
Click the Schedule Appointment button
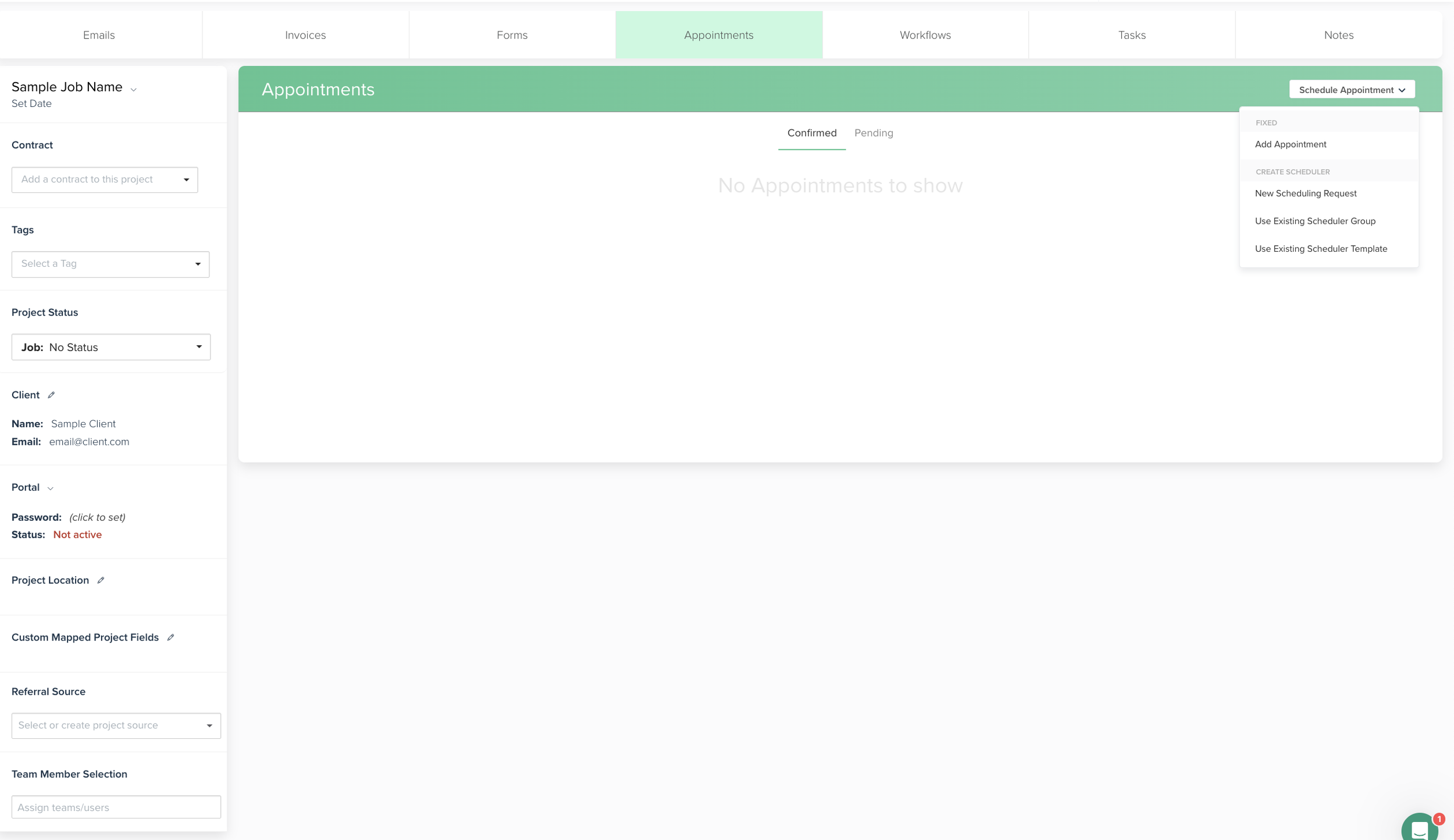pos(1351,90)
